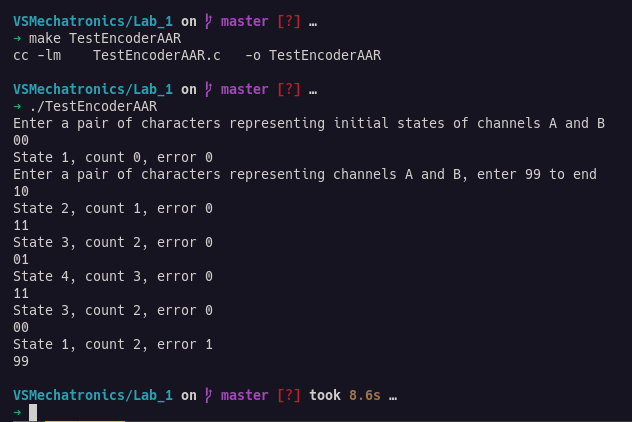Click the "[?]" git status marker in the first prompt

[x=289, y=22]
